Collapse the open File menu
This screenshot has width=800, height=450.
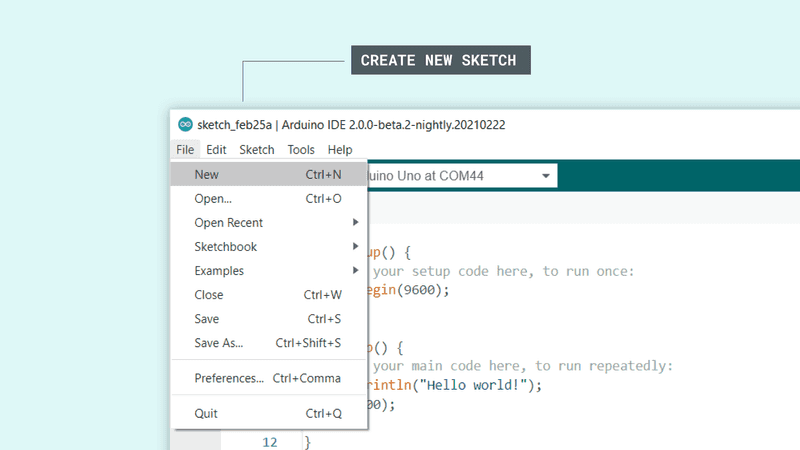coord(185,150)
